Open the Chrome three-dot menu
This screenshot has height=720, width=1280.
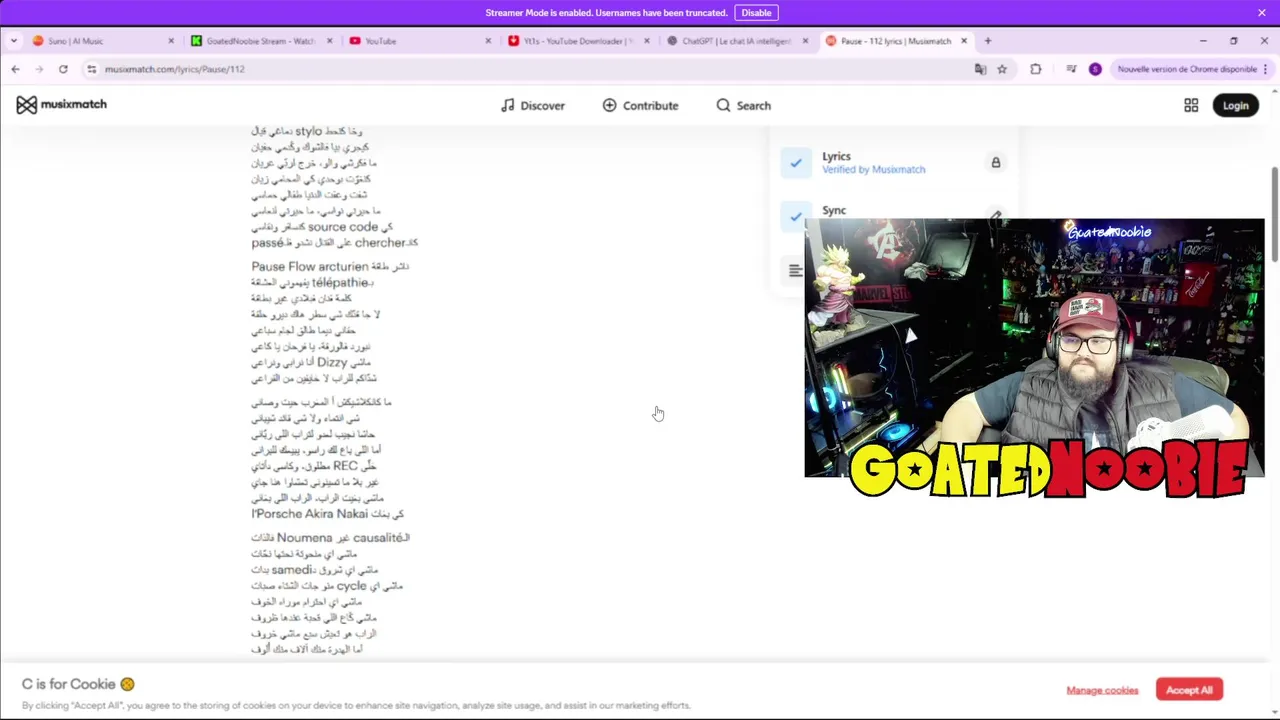coord(1266,69)
